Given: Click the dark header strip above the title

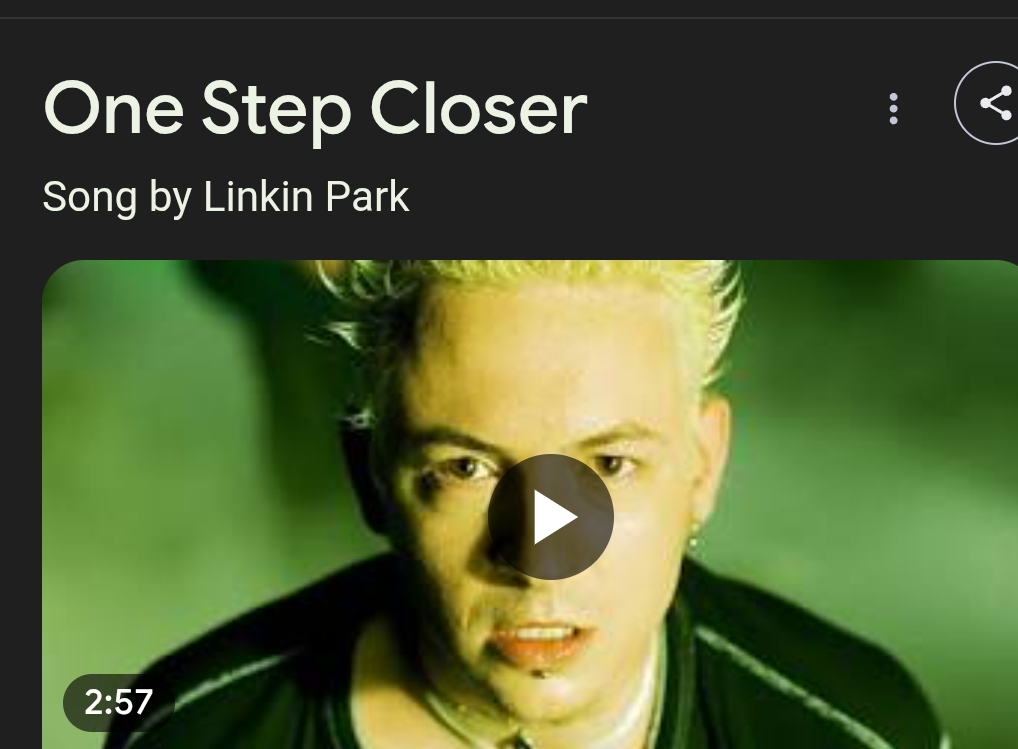Looking at the screenshot, I should click(509, 9).
